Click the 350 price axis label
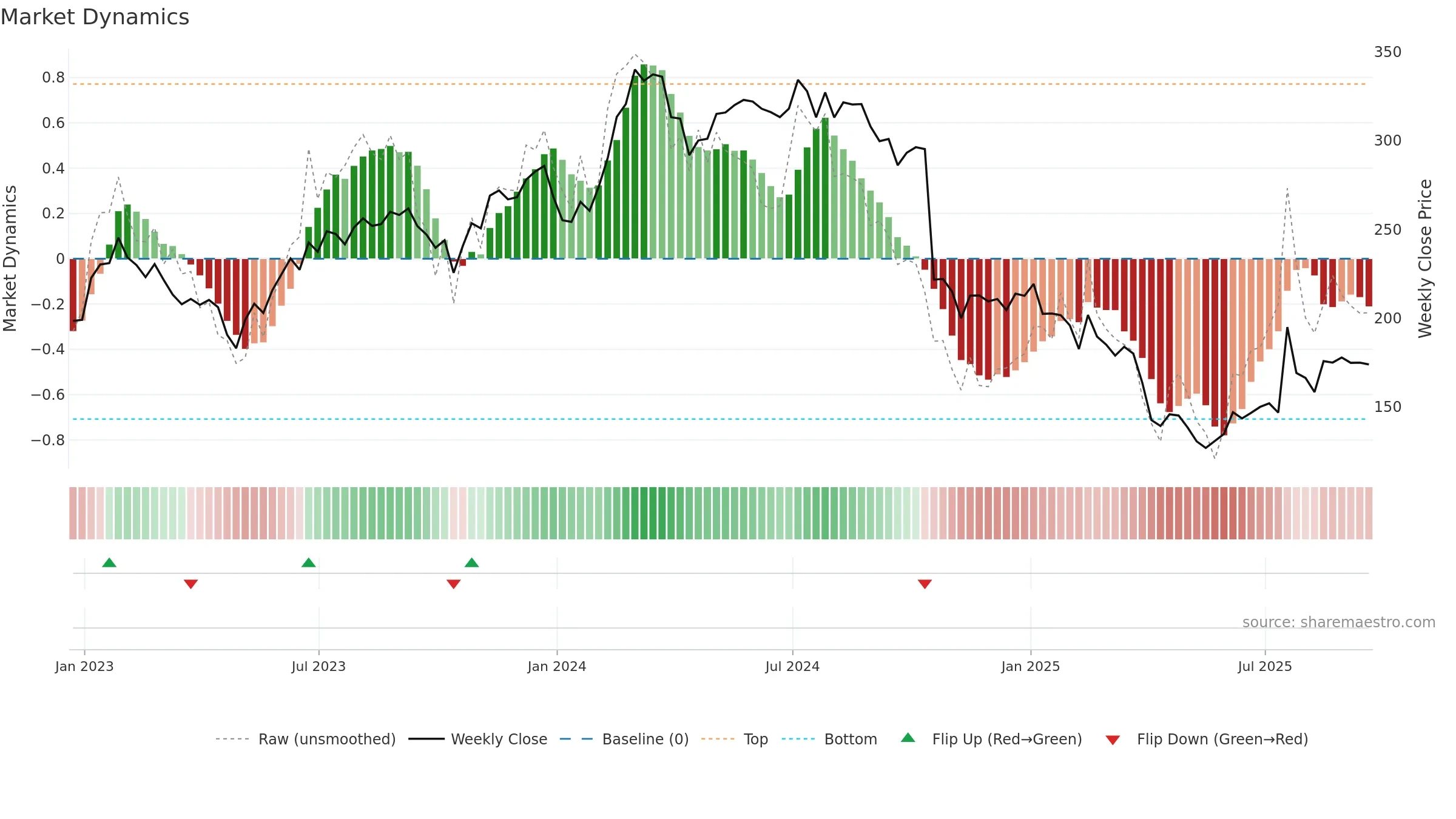Screen dimensions: 1456x819 (x=1388, y=52)
